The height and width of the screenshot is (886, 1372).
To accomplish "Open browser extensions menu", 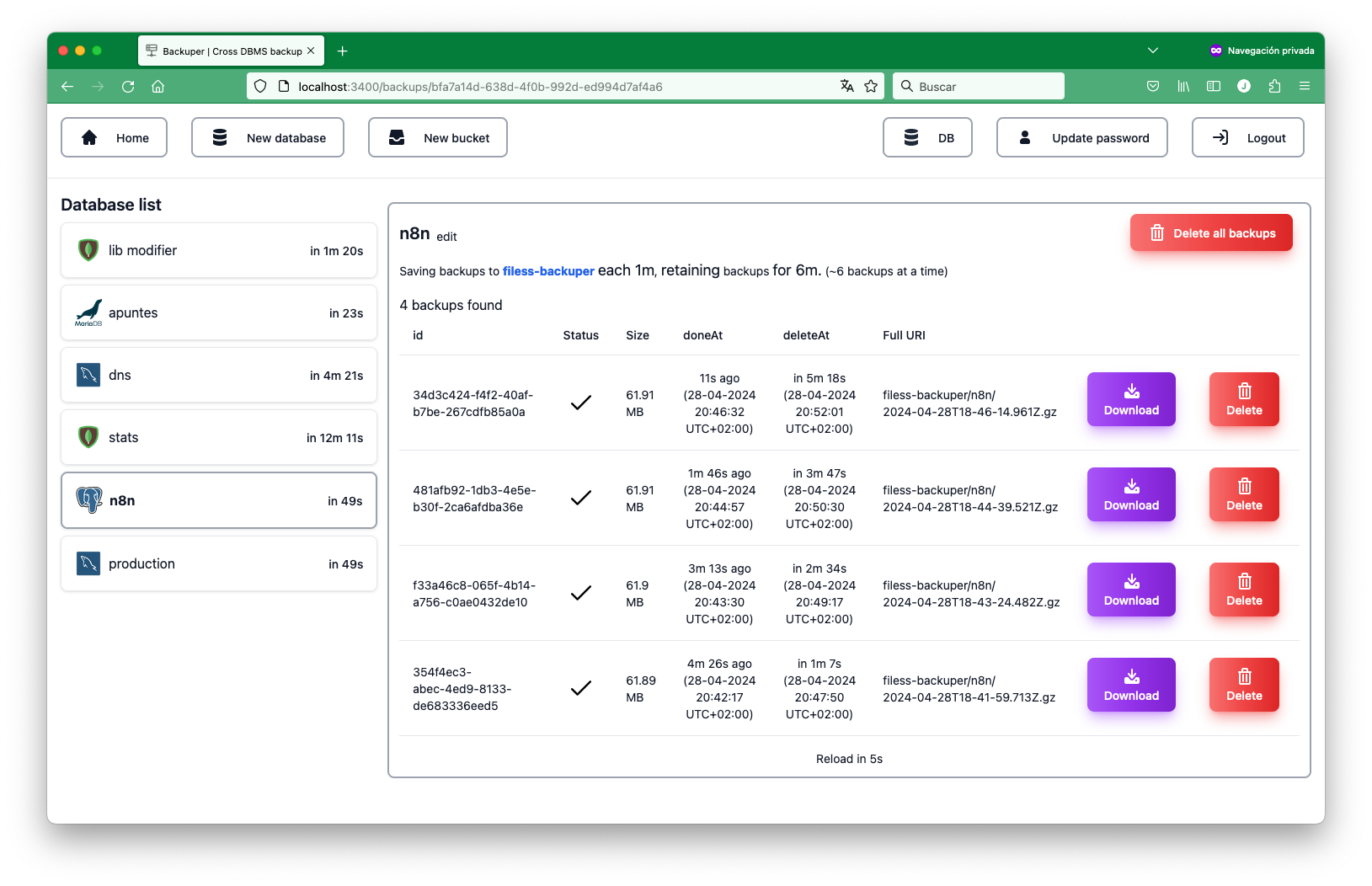I will [x=1274, y=86].
